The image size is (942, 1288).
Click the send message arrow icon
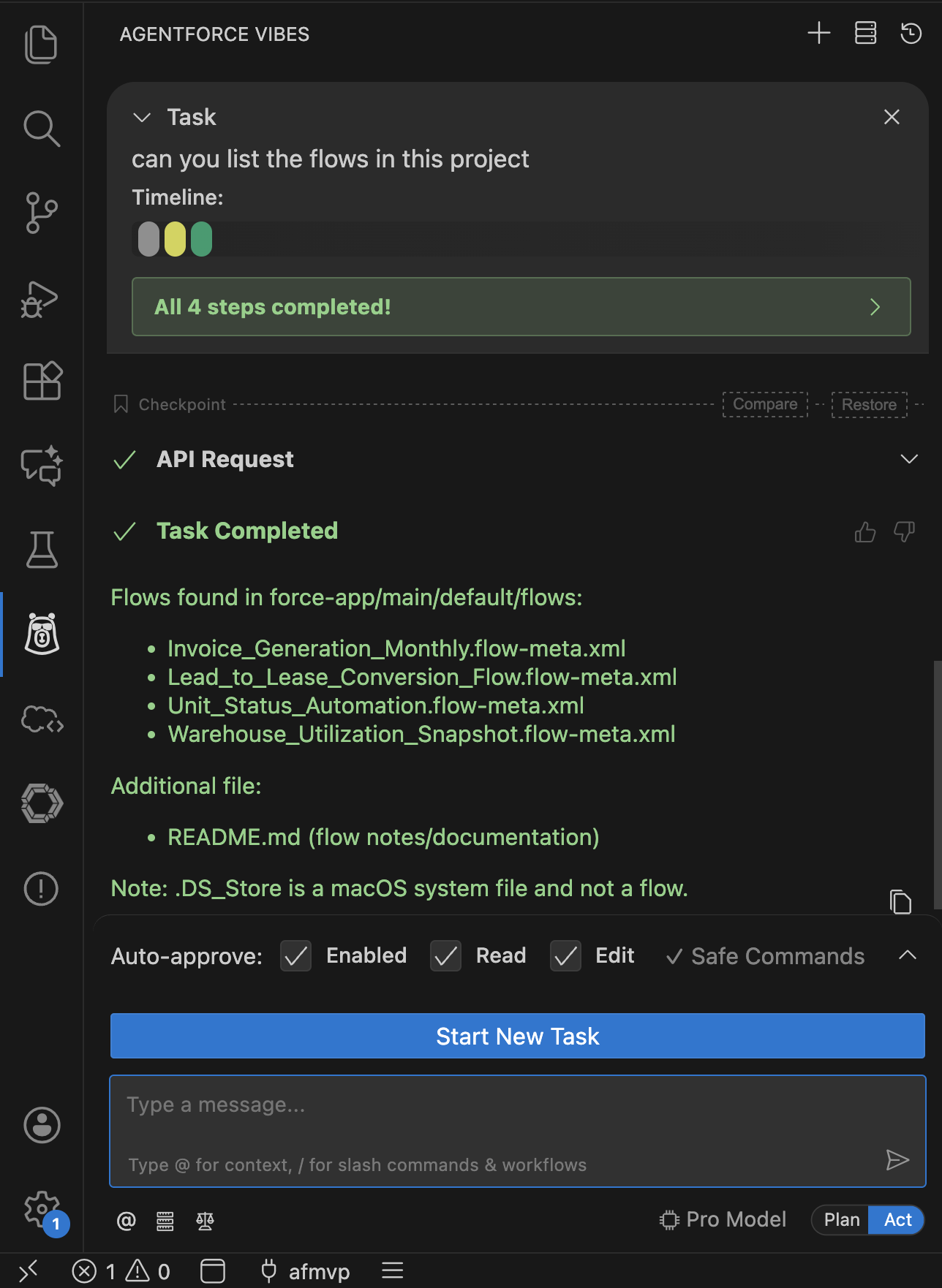[897, 1160]
